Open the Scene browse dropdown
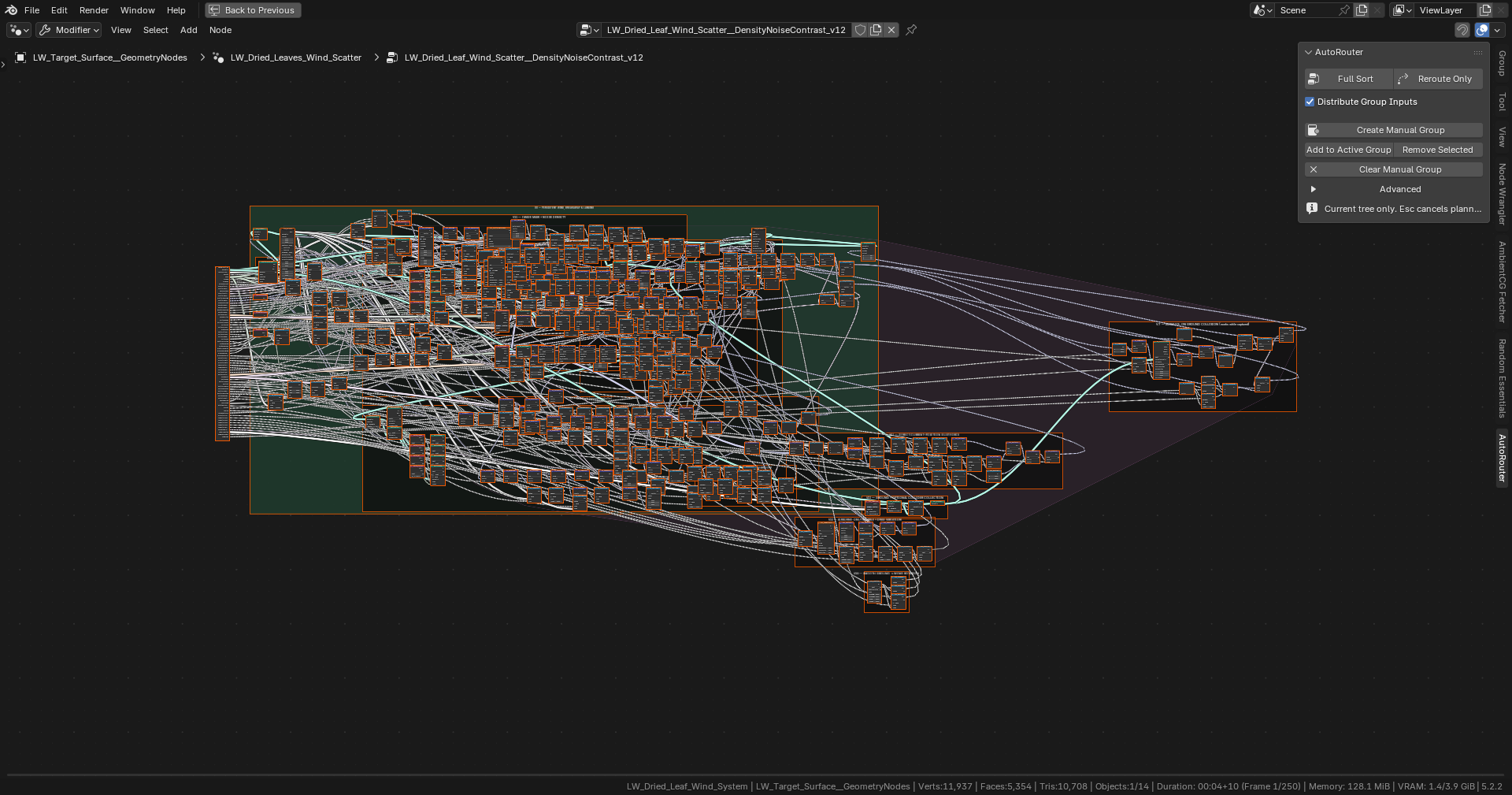Viewport: 1512px width, 795px height. coord(1262,10)
